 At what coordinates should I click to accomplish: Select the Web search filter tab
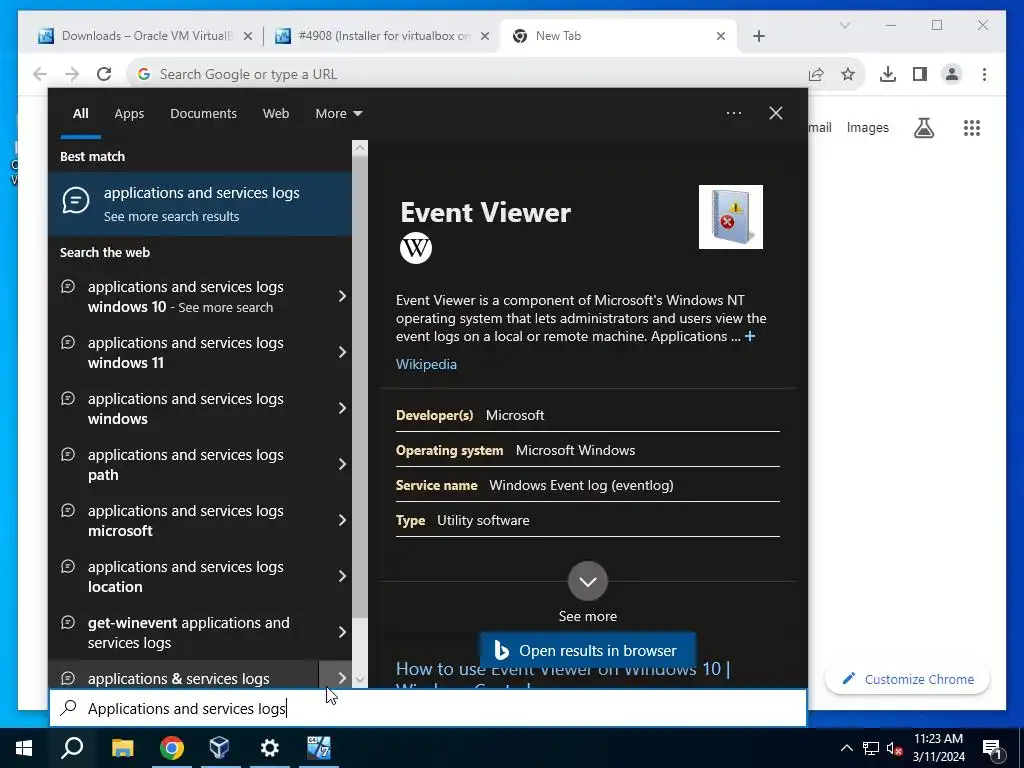point(276,114)
